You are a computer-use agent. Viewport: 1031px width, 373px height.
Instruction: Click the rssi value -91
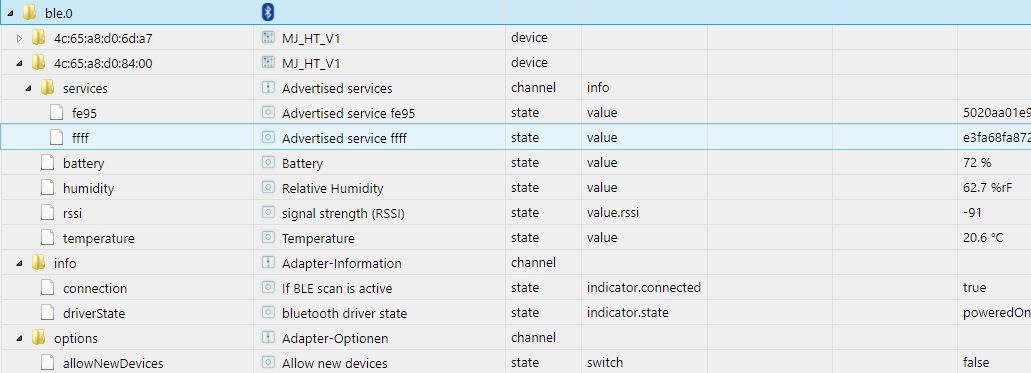(x=972, y=213)
